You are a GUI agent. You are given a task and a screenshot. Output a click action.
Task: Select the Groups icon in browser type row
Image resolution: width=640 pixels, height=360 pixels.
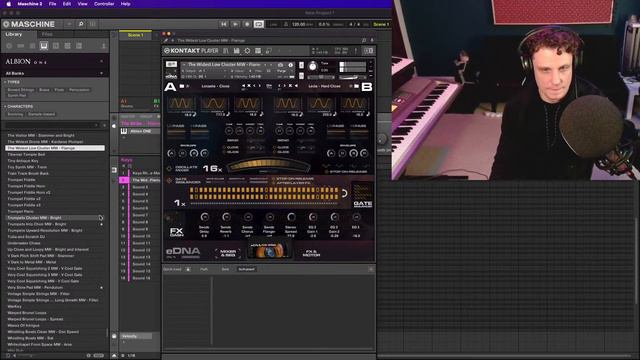click(x=20, y=46)
